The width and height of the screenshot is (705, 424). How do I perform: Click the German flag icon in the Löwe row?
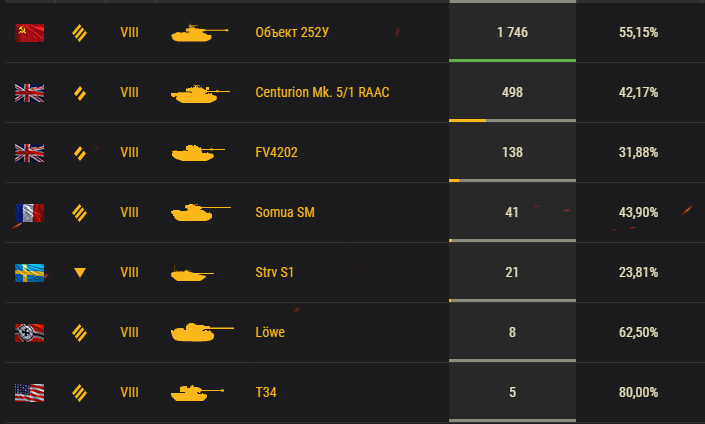(30, 333)
